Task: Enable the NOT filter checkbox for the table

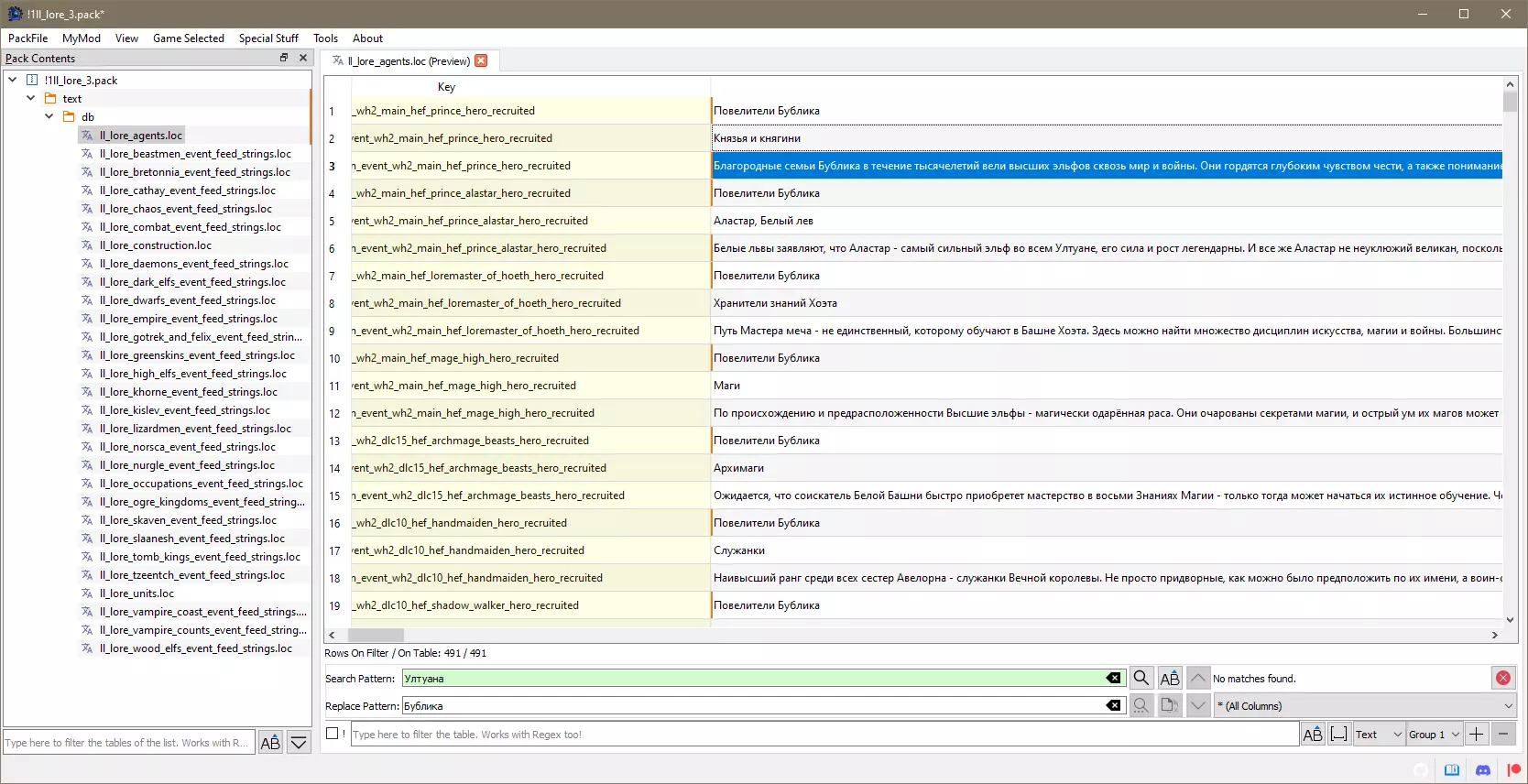Action: pos(333,734)
